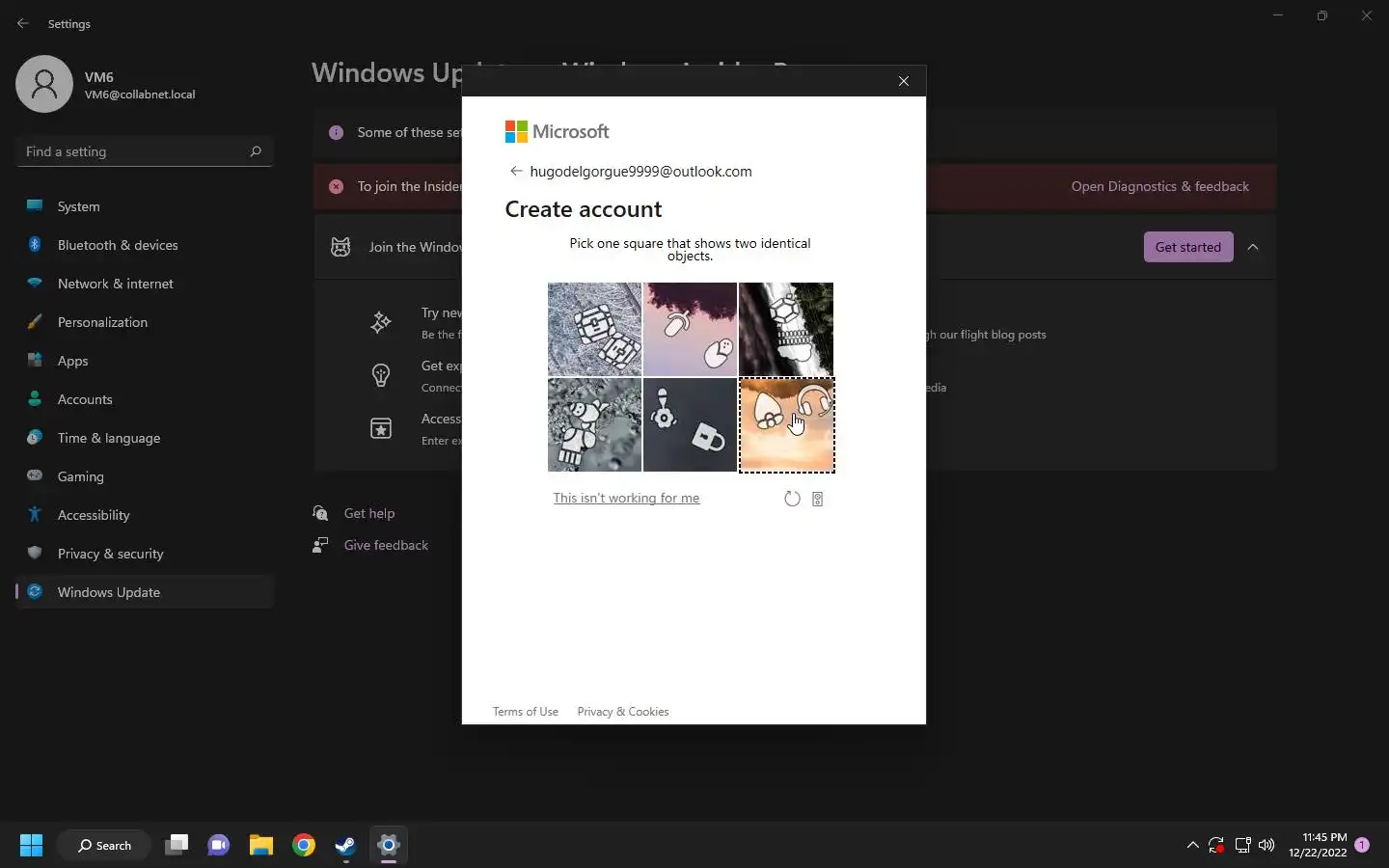Collapse the Join Insider Program section chevron
1389x868 pixels.
click(1253, 247)
